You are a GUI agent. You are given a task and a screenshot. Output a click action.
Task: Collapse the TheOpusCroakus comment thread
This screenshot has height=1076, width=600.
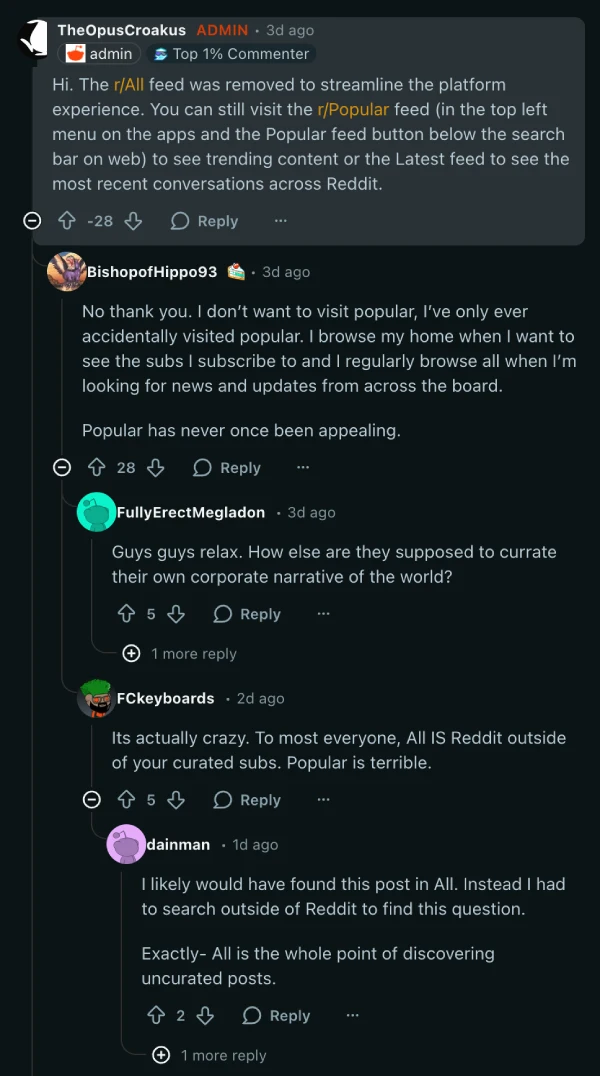[x=32, y=221]
